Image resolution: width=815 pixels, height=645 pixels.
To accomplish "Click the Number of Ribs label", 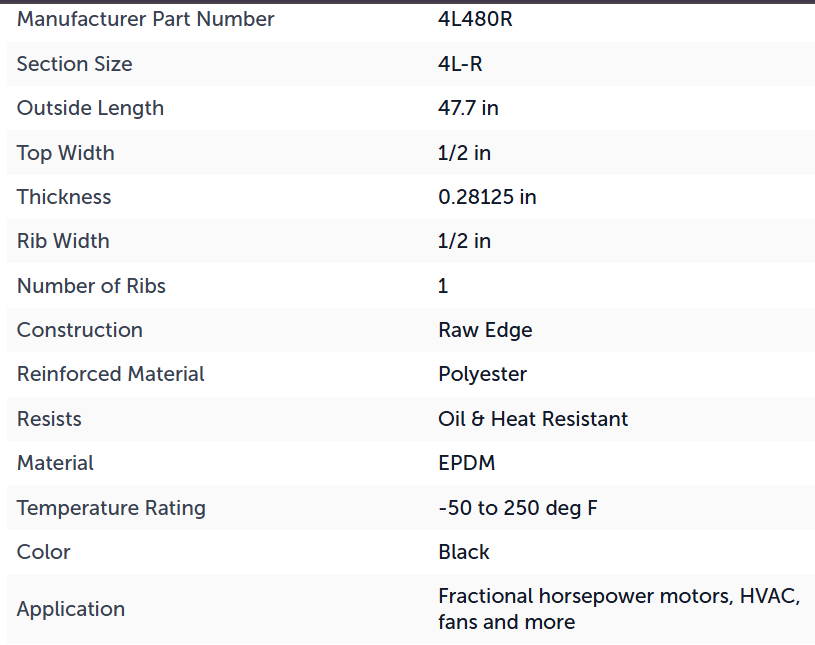I will (91, 286).
